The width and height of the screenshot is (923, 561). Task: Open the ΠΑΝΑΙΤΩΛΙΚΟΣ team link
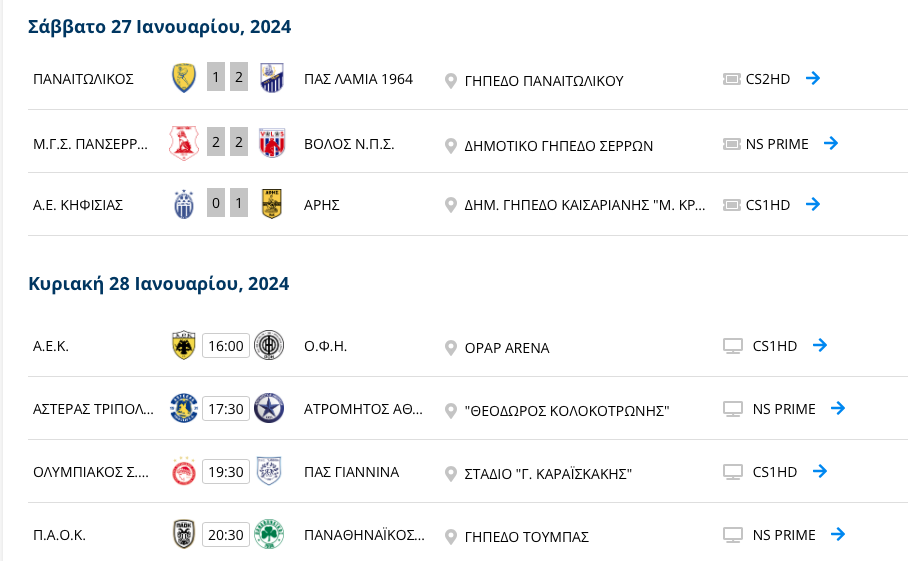coord(83,79)
